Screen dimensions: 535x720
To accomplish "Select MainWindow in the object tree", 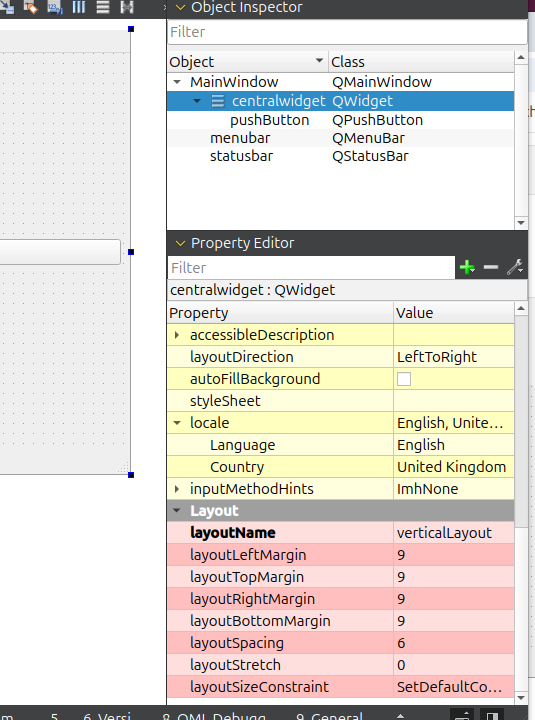I will (234, 82).
